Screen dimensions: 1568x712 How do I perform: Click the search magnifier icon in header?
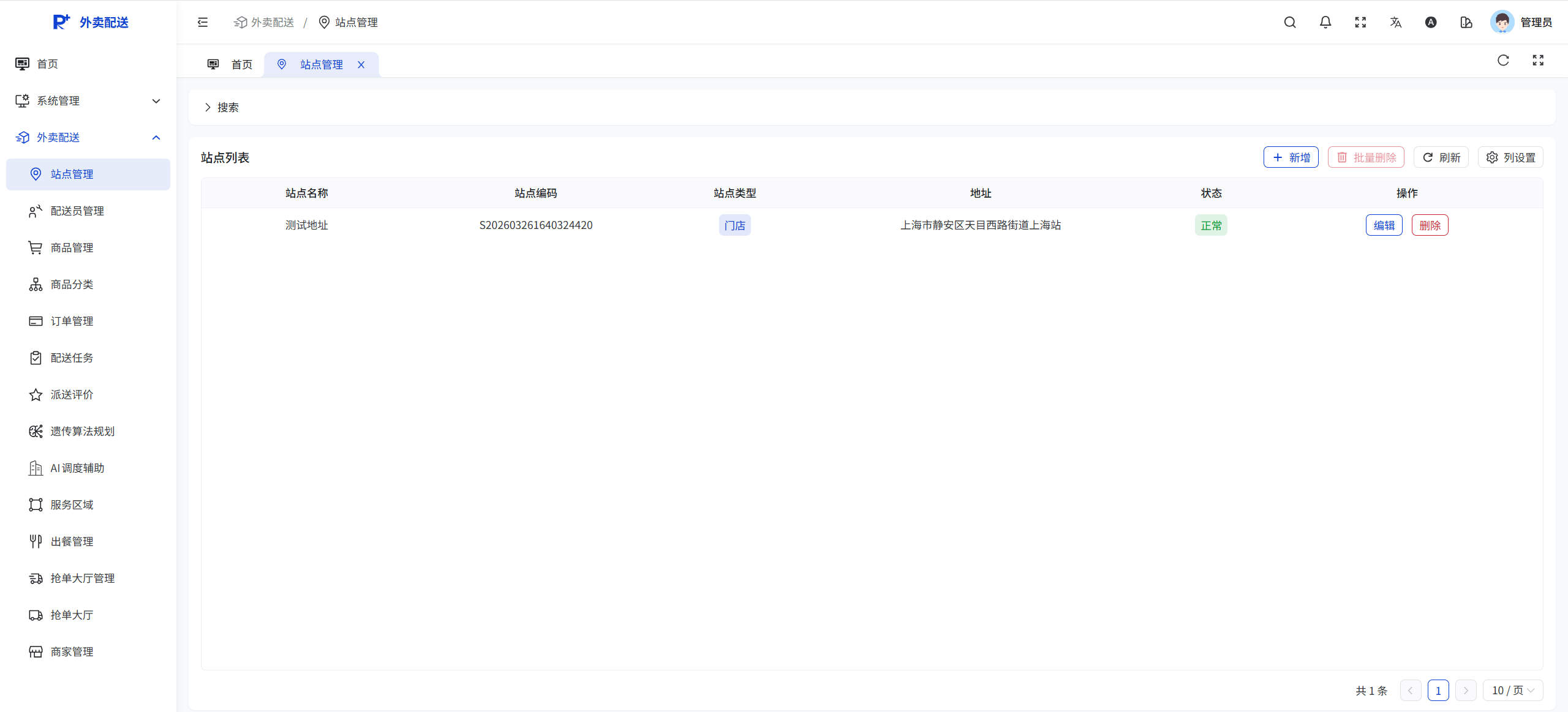pyautogui.click(x=1290, y=23)
